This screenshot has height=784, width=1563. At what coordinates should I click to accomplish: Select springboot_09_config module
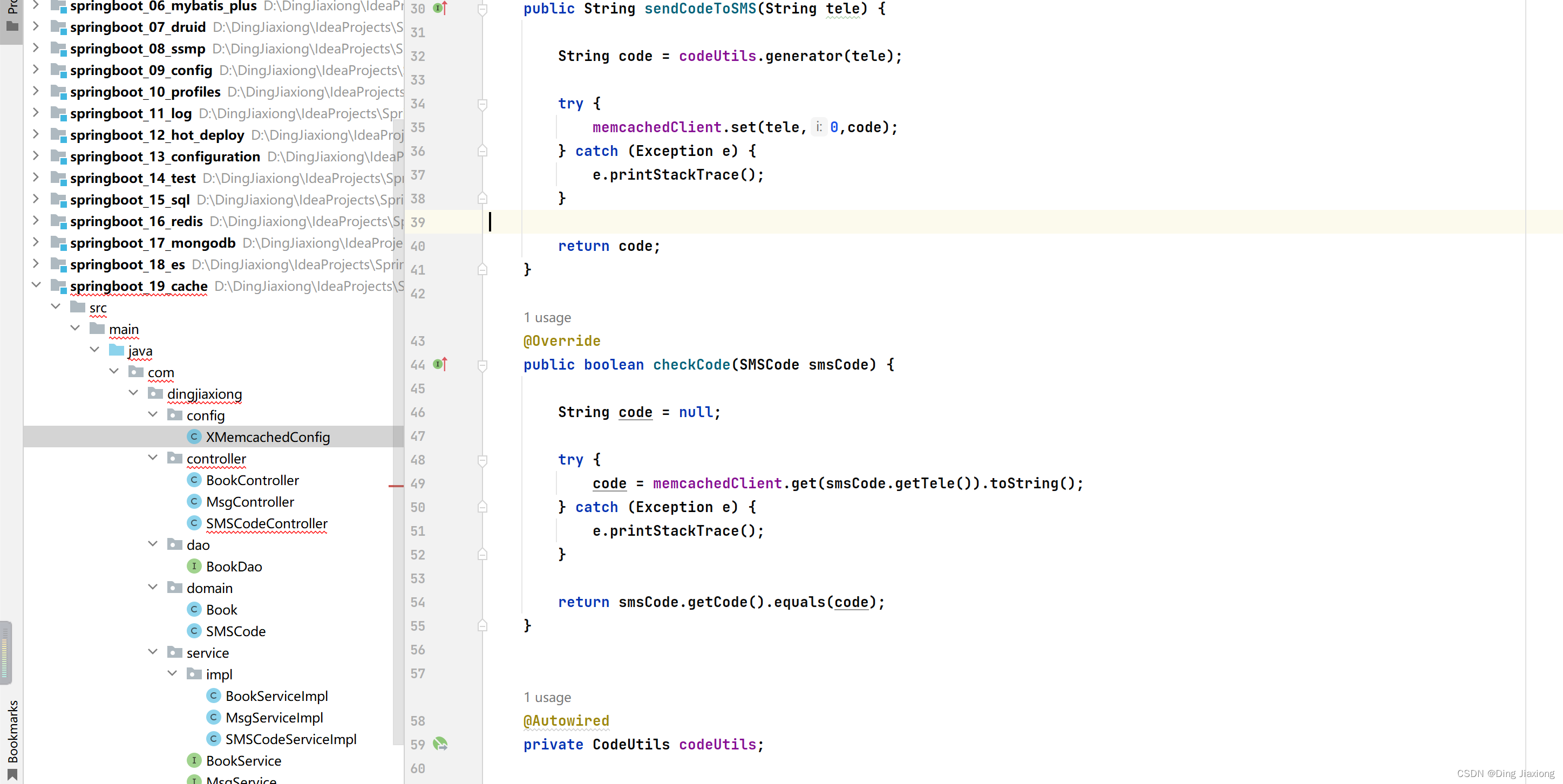tap(141, 70)
